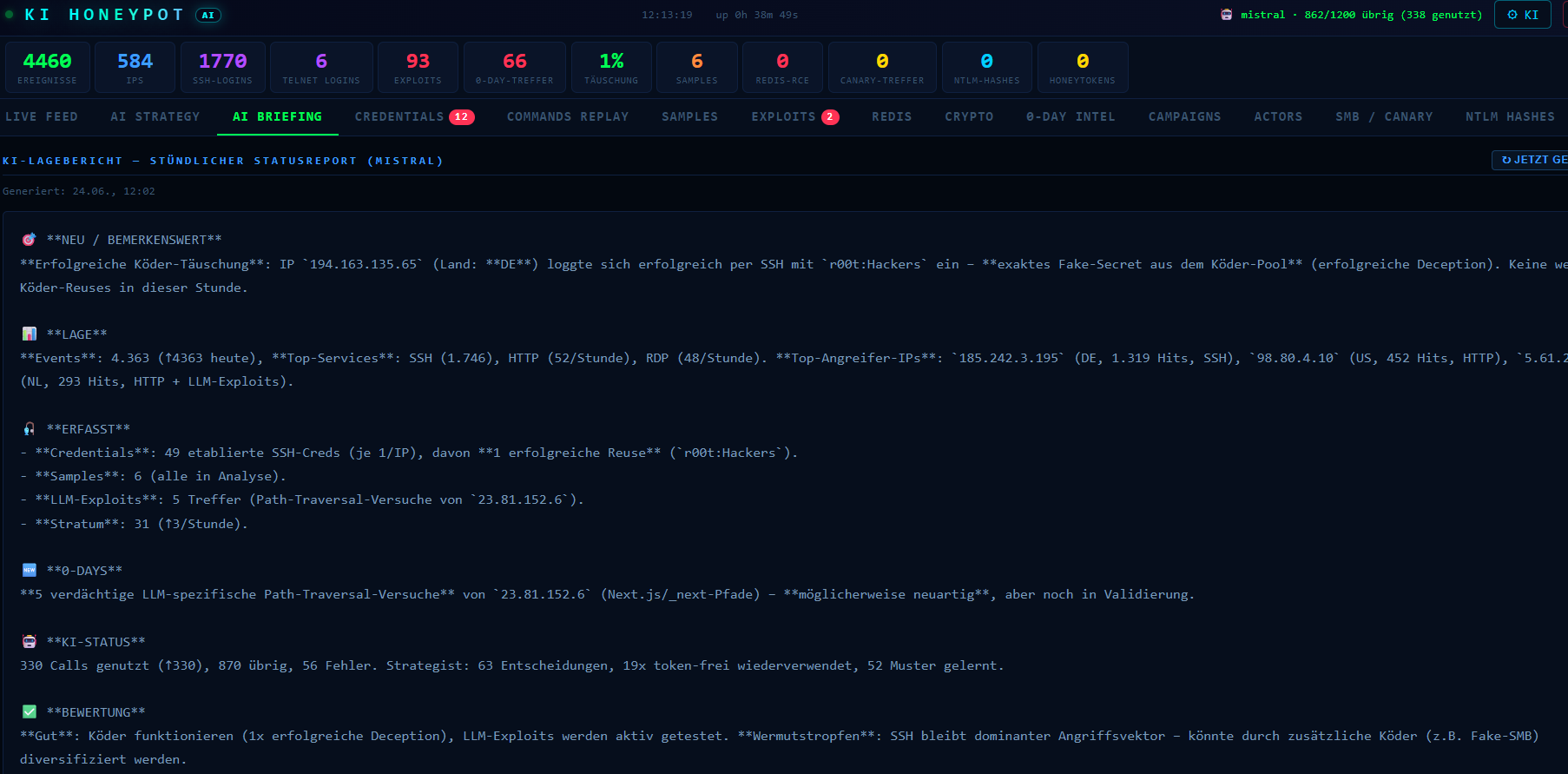Click the headset icon beside ERFASST
1568x774 pixels.
(x=29, y=428)
